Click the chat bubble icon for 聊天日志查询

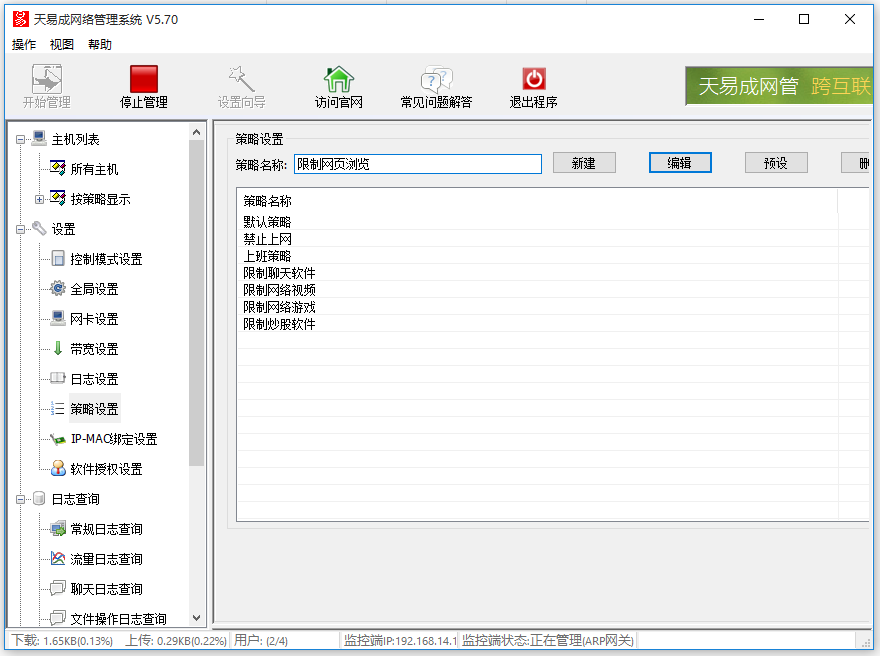click(x=58, y=588)
